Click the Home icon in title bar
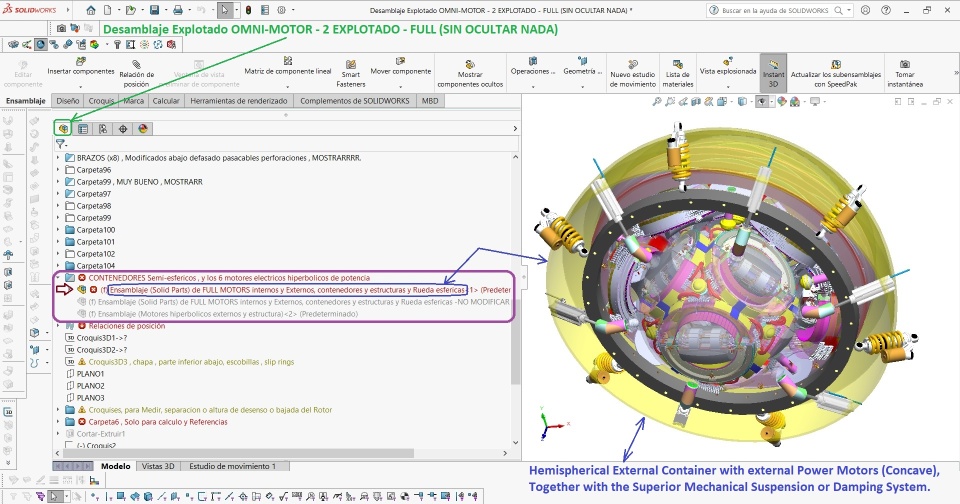Viewport: 960px width, 504px height. point(90,10)
